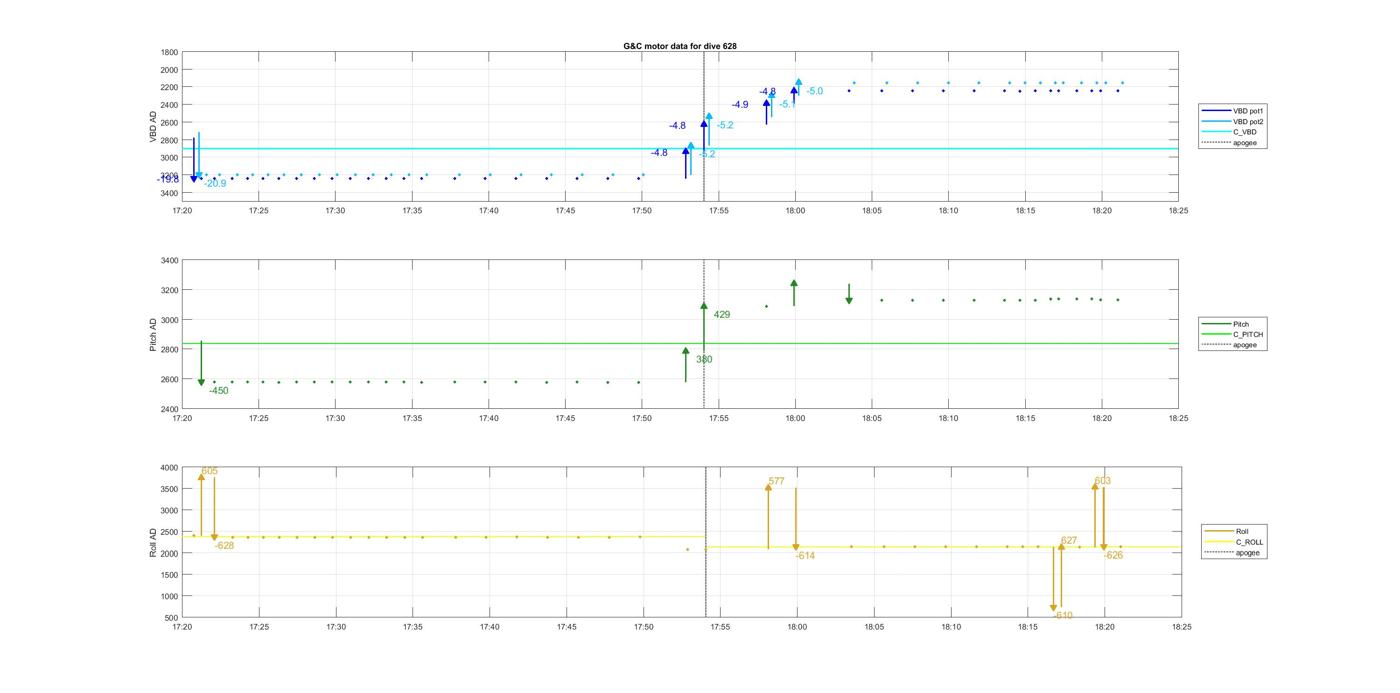Click 'apogee' in the Roll legend

pyautogui.click(x=1234, y=552)
